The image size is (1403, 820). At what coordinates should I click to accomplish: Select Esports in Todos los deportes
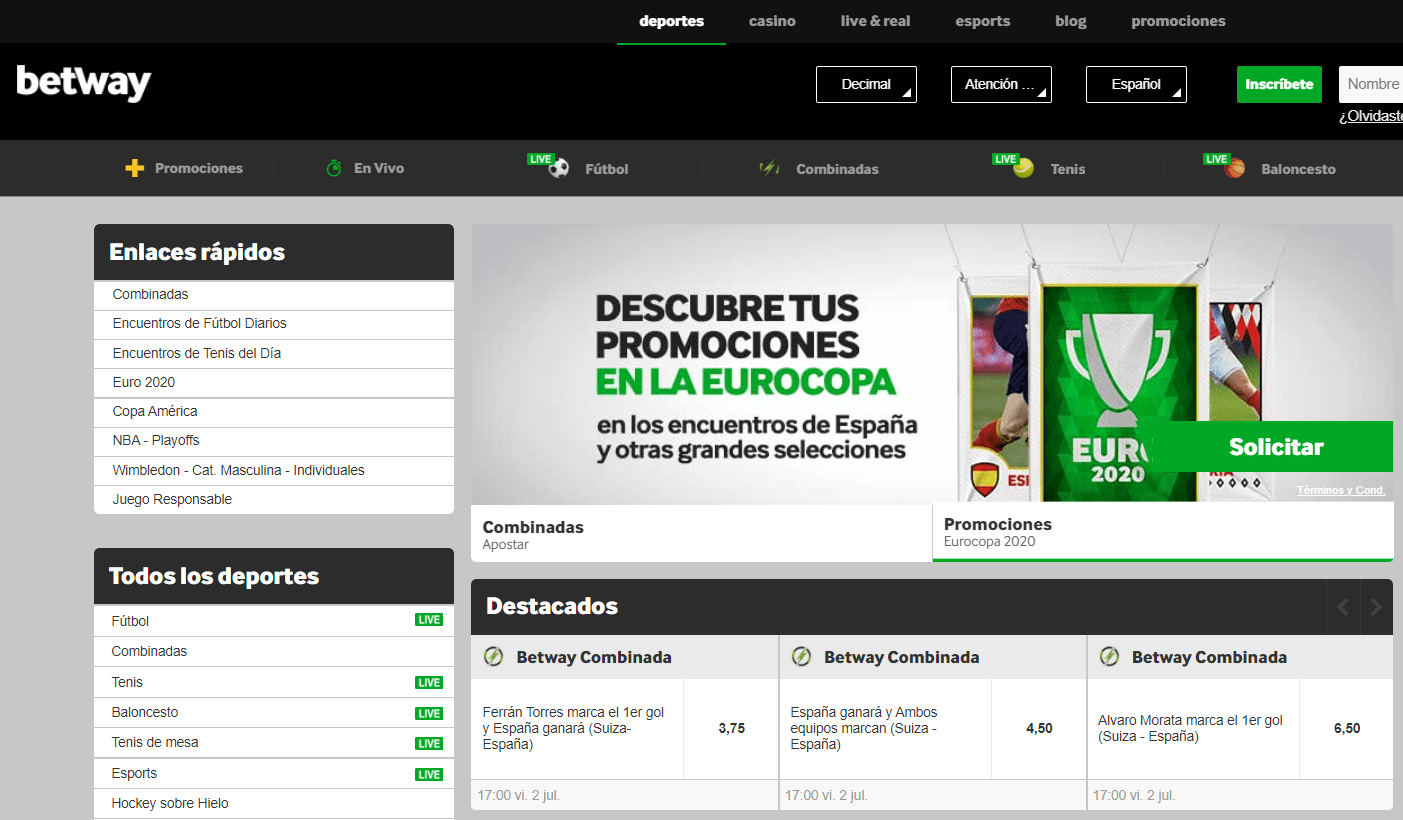click(274, 773)
